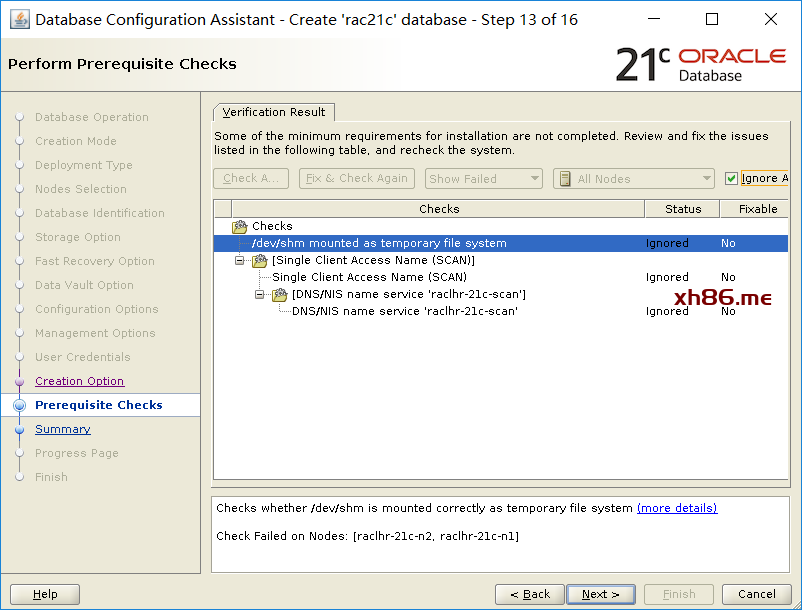This screenshot has height=610, width=802.
Task: Click the Summary step bullet
Action: pos(19,429)
